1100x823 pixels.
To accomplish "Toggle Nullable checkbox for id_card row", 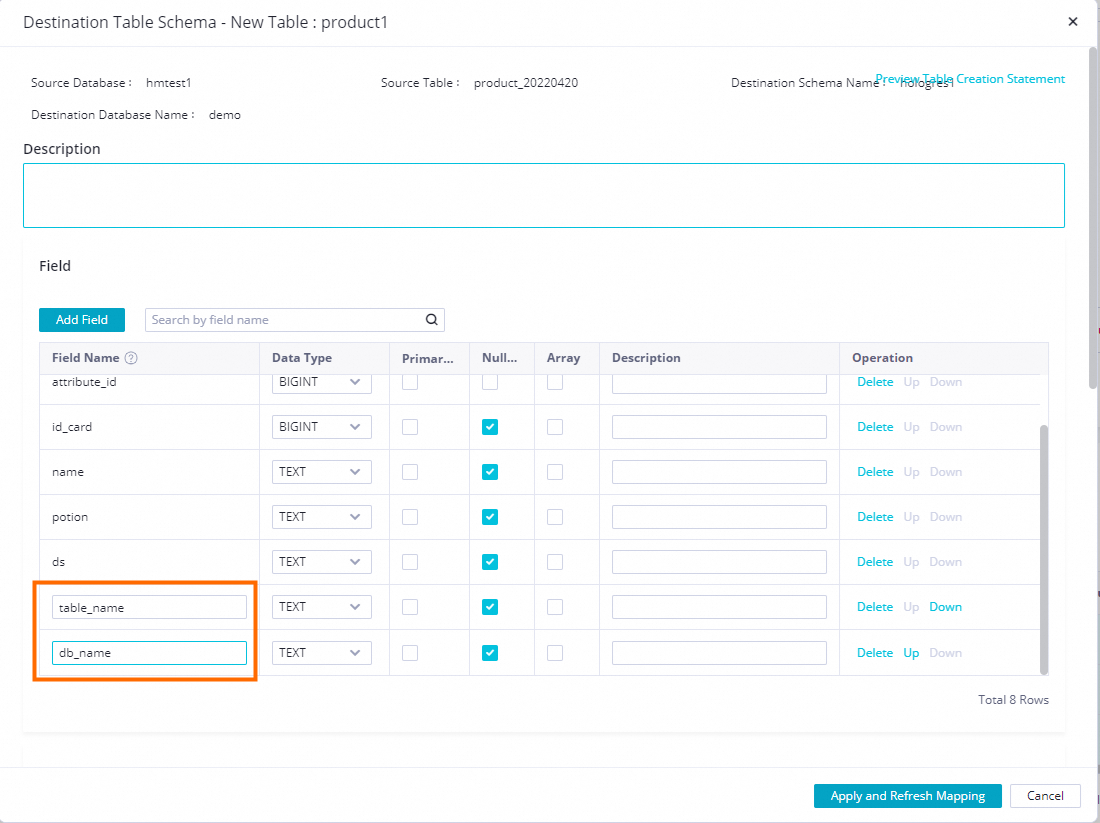I will tap(490, 427).
